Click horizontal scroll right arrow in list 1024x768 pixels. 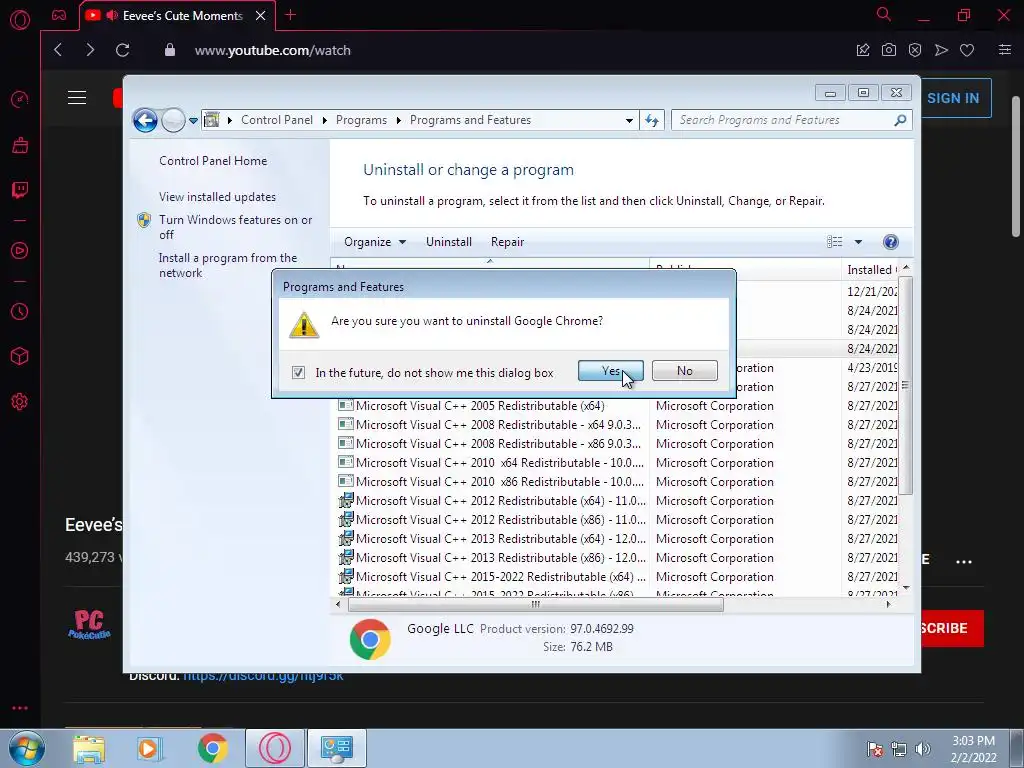click(888, 604)
